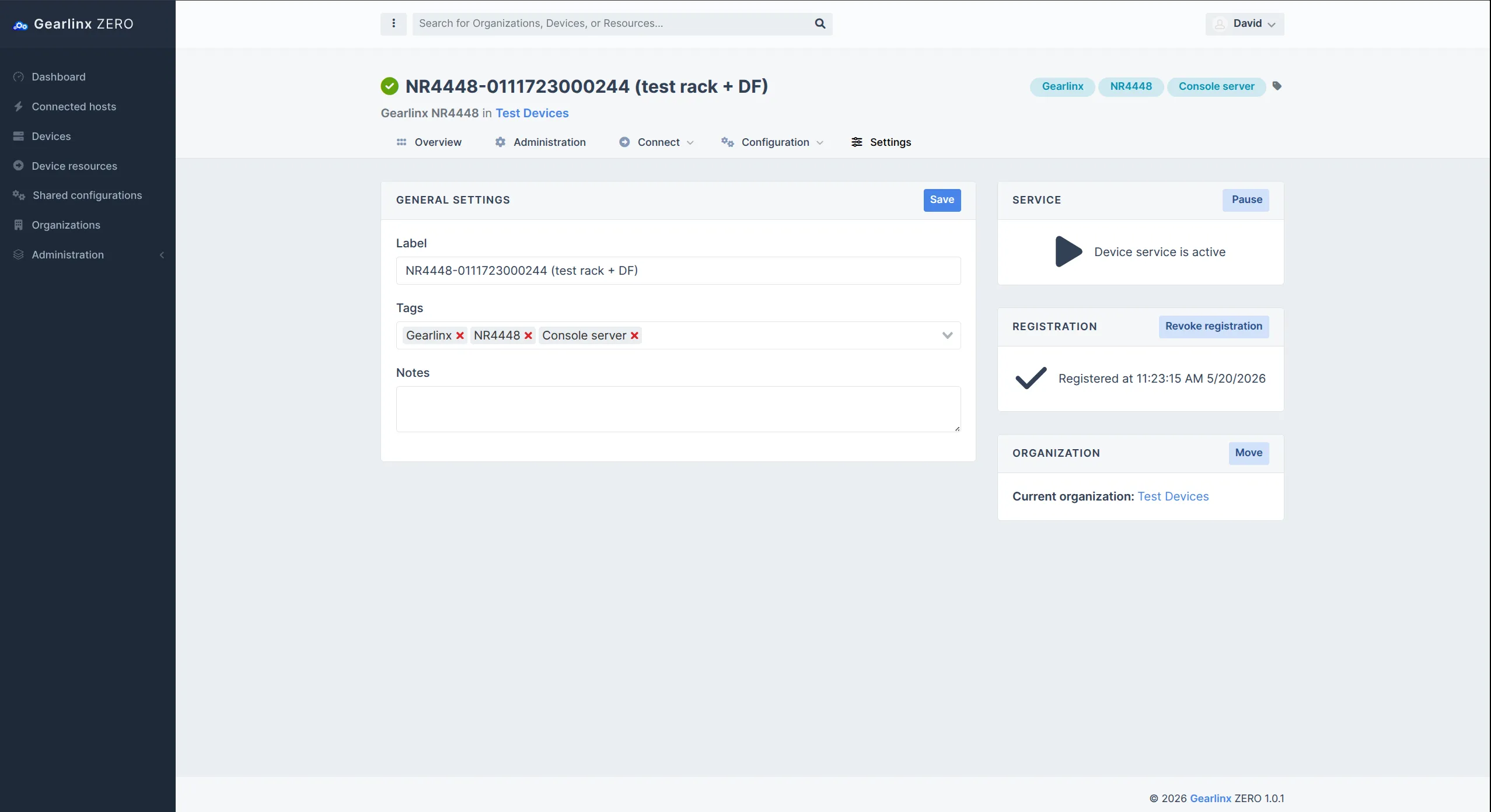The image size is (1491, 812).
Task: Click the tag icon beside Console server
Action: [1277, 86]
